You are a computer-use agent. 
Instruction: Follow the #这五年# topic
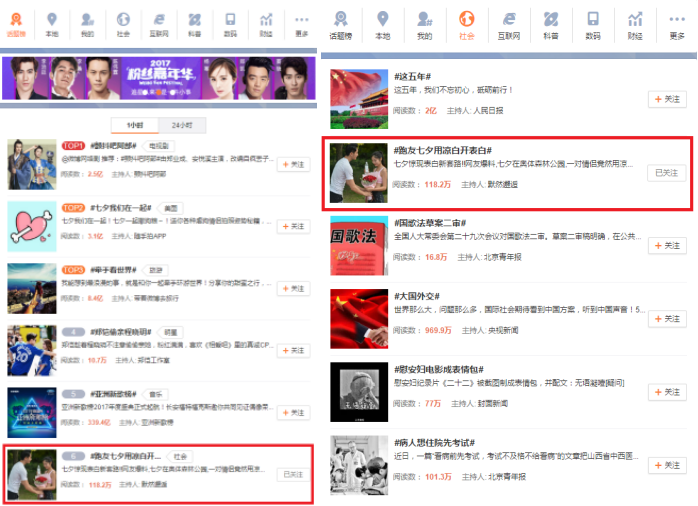click(x=667, y=99)
